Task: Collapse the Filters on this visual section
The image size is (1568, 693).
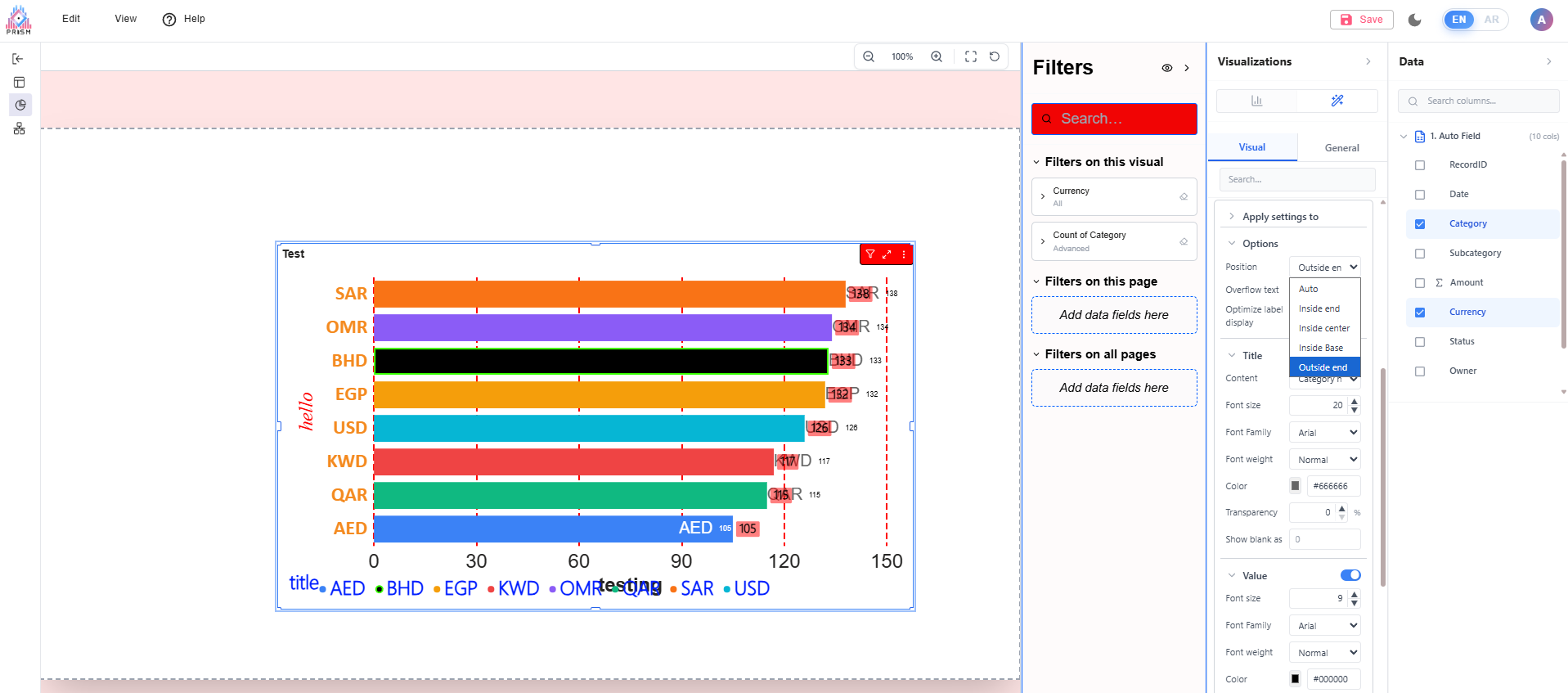Action: (1036, 162)
